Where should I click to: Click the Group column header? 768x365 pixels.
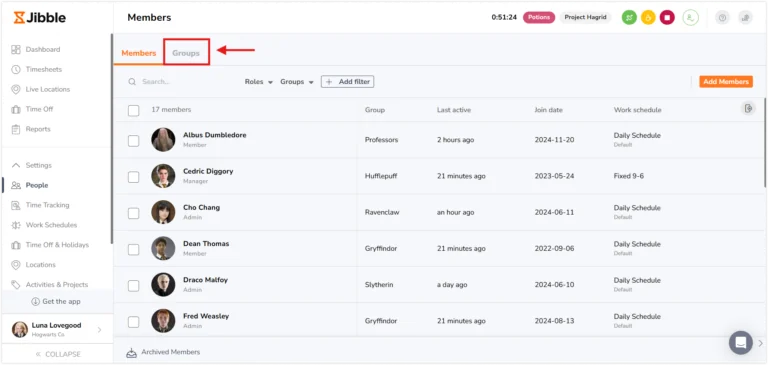pyautogui.click(x=375, y=110)
